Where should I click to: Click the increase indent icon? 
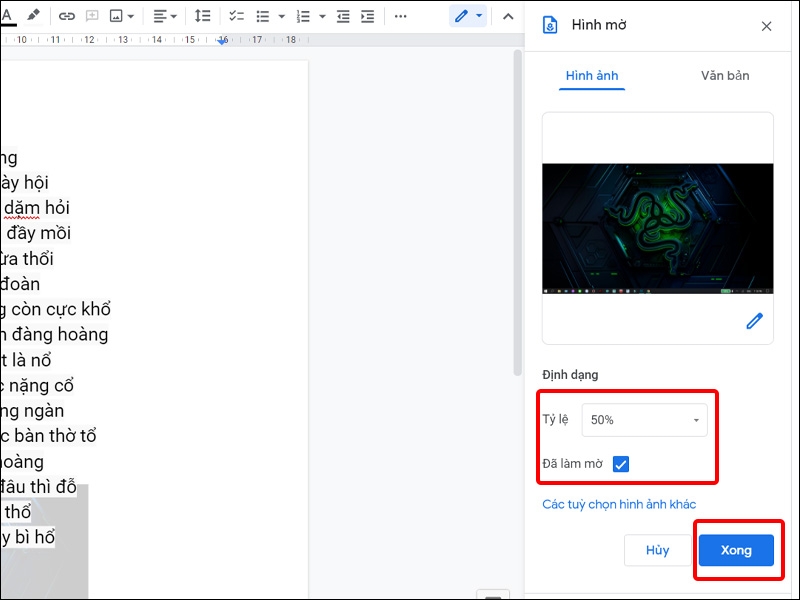(x=367, y=16)
